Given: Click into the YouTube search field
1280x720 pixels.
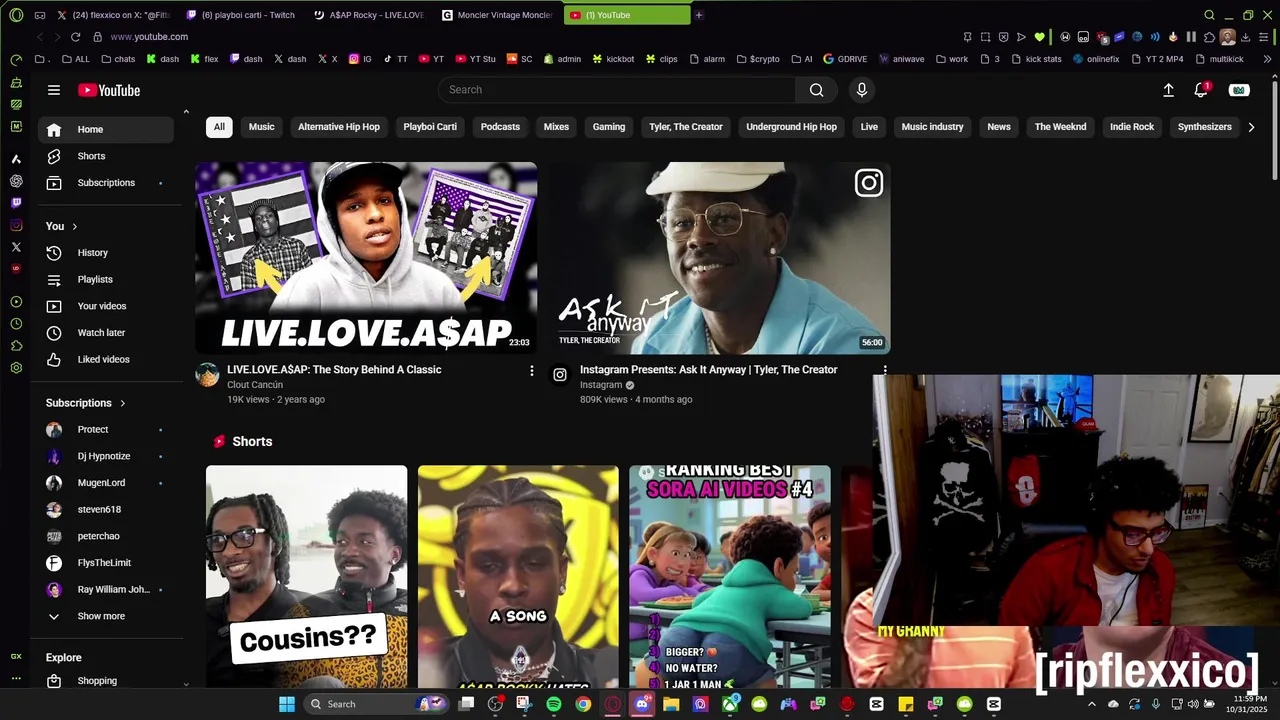Looking at the screenshot, I should click(x=617, y=90).
